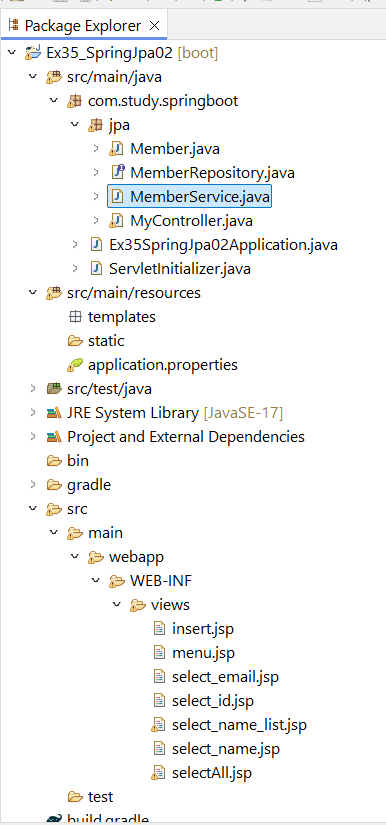Click the views folder icon
This screenshot has height=825, width=386.
click(138, 605)
